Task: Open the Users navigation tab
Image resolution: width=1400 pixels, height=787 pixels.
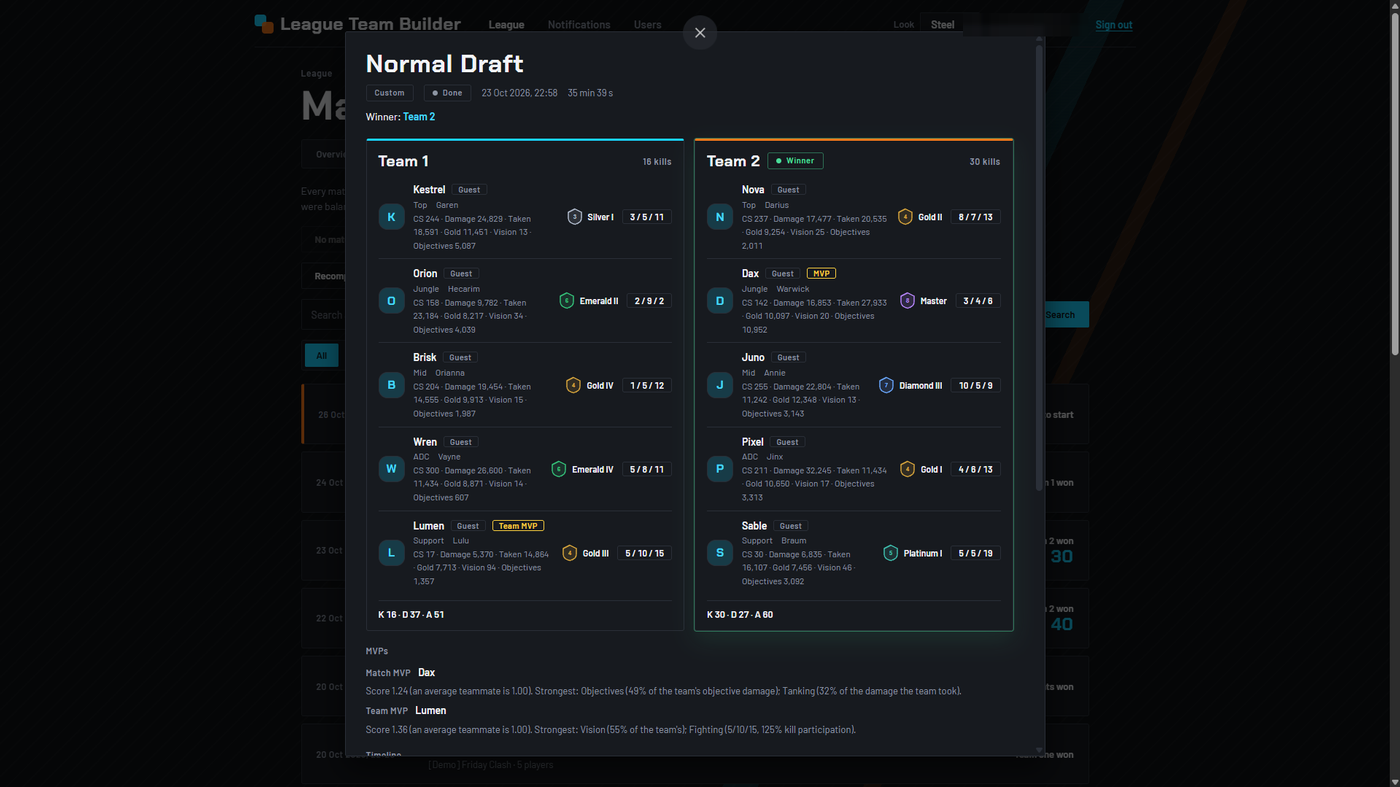Action: [x=647, y=25]
